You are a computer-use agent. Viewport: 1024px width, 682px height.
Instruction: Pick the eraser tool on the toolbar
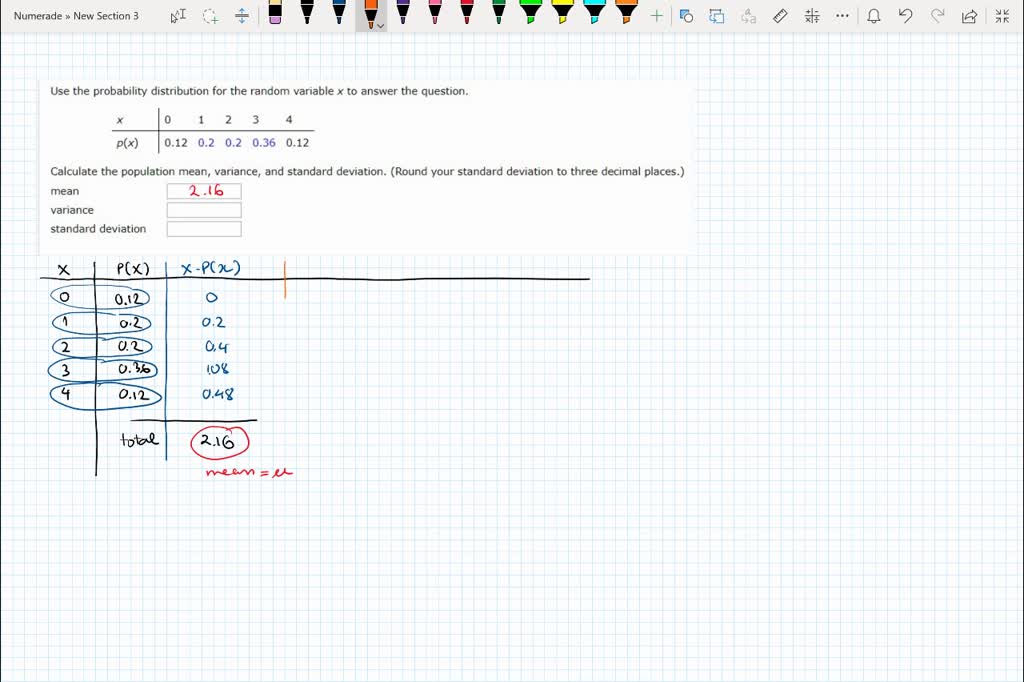pos(277,15)
